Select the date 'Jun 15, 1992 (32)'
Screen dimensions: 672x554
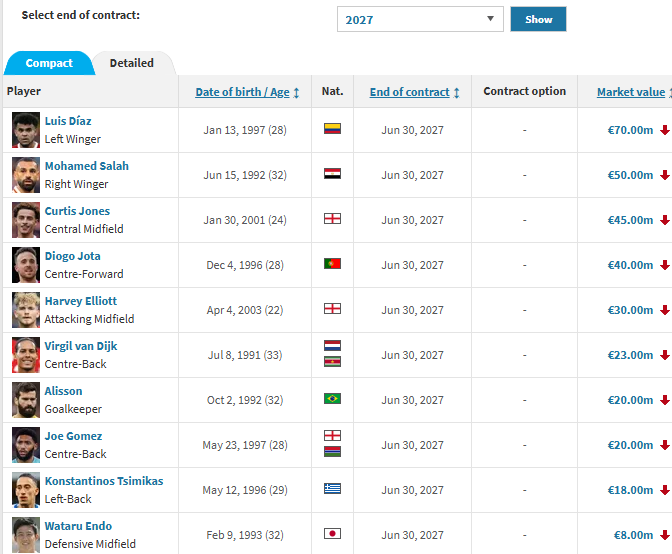[x=245, y=175]
